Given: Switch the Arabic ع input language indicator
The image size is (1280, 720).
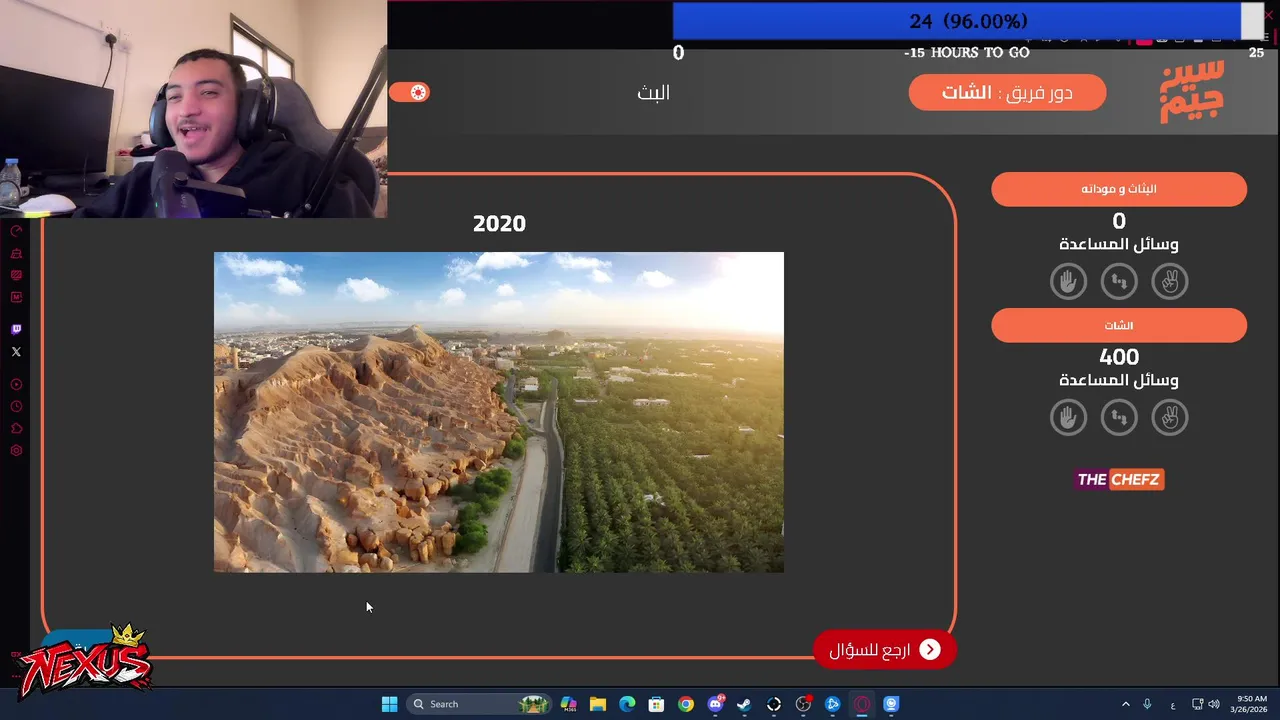Looking at the screenshot, I should click(1173, 704).
